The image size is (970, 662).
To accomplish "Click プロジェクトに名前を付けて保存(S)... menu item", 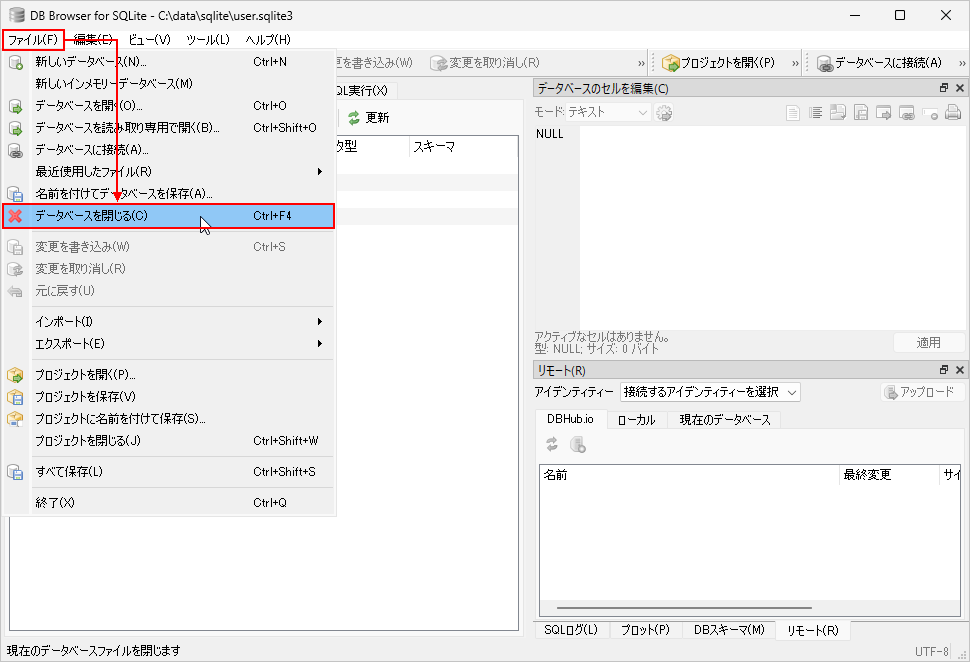I will pyautogui.click(x=168, y=419).
